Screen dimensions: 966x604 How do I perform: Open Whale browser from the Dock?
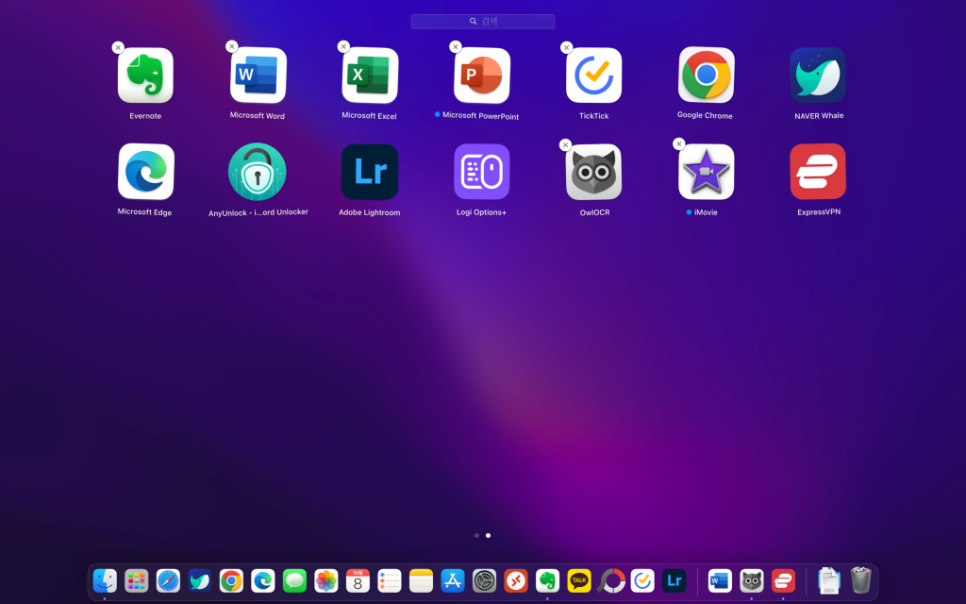pyautogui.click(x=200, y=581)
